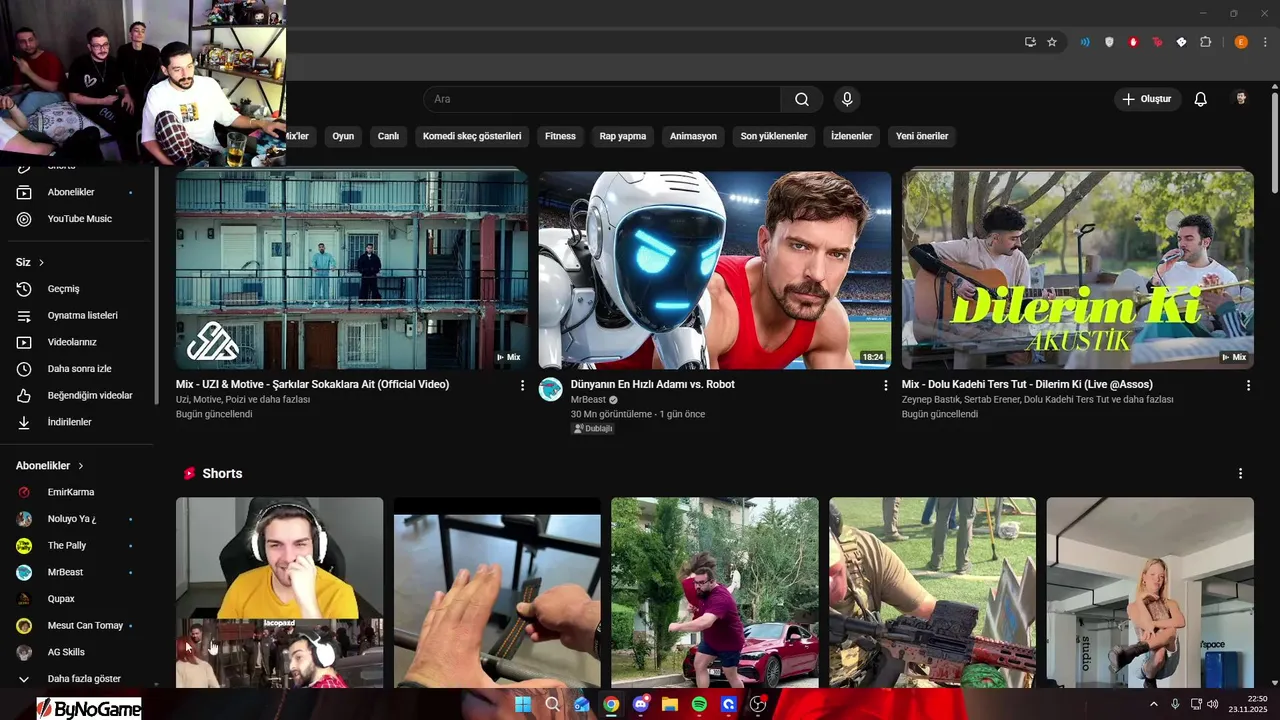Click the blue sound-wave extension icon
Image resolution: width=1280 pixels, height=720 pixels.
click(1085, 42)
